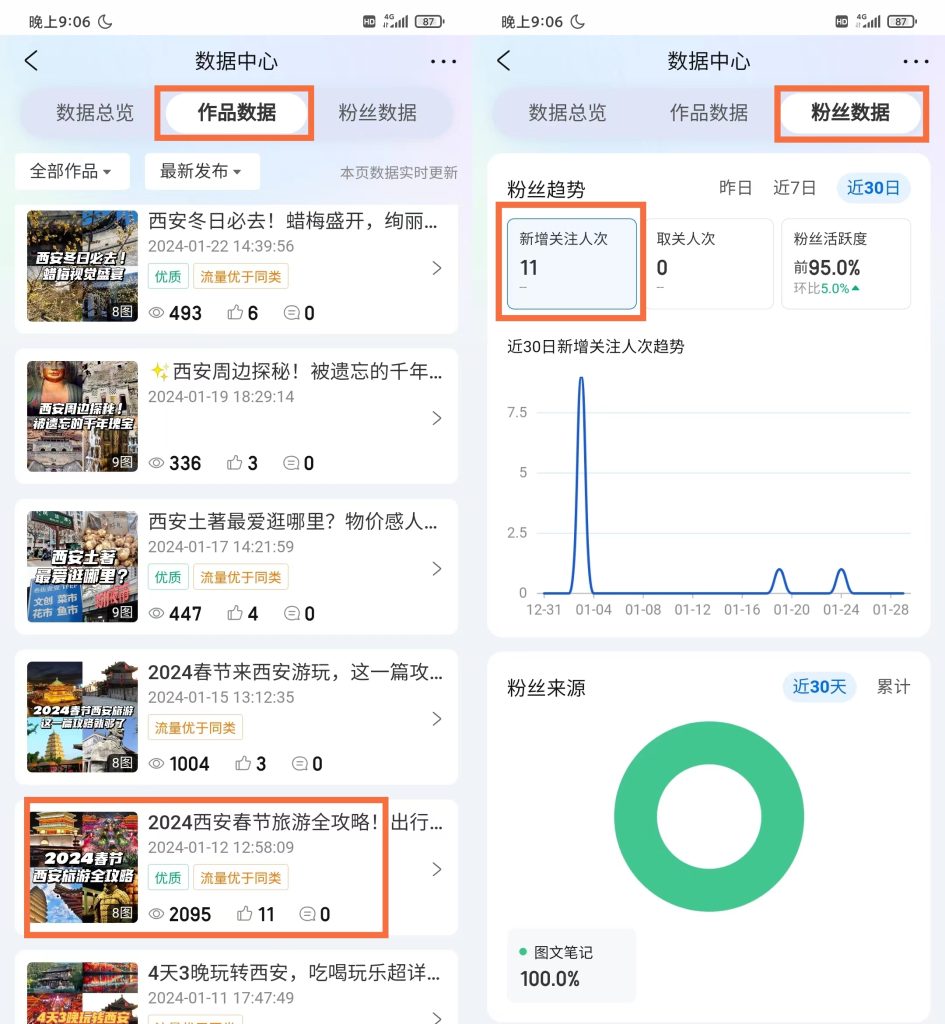Viewport: 945px width, 1024px height.
Task: Tap the 本页数据实时更新 notice text
Action: click(398, 172)
